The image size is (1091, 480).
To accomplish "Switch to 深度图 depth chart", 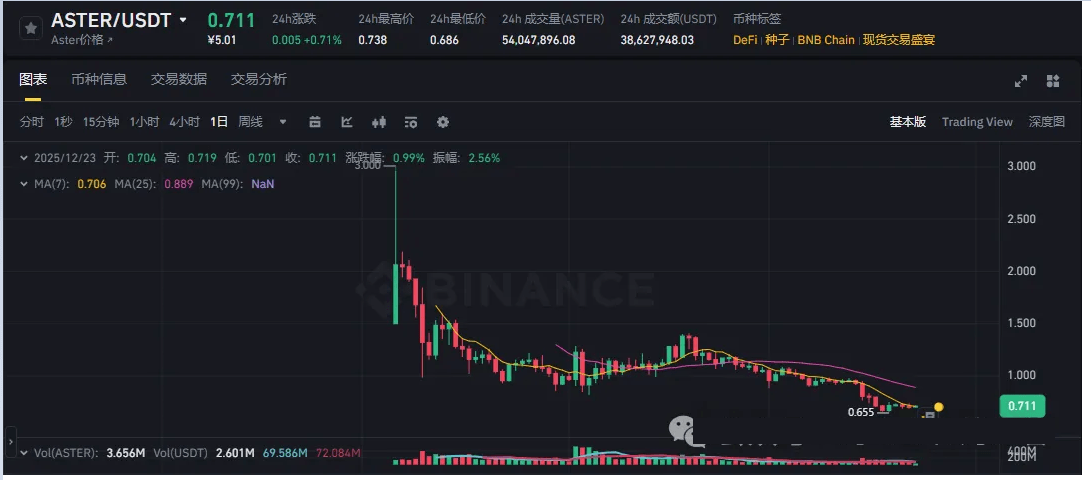I will pos(1046,122).
